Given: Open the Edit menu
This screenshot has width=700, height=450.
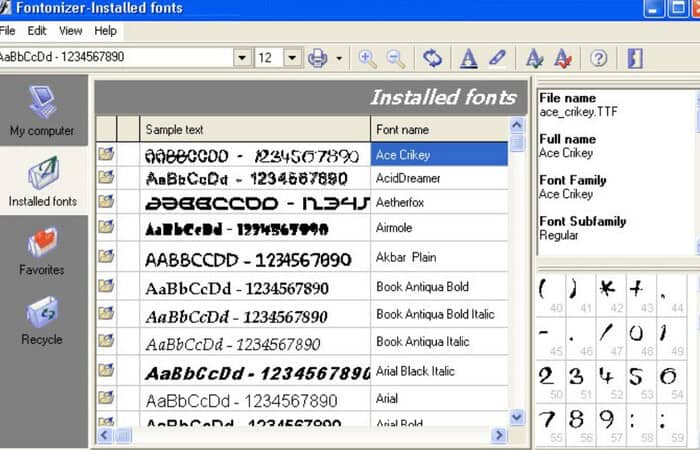Looking at the screenshot, I should tap(37, 31).
